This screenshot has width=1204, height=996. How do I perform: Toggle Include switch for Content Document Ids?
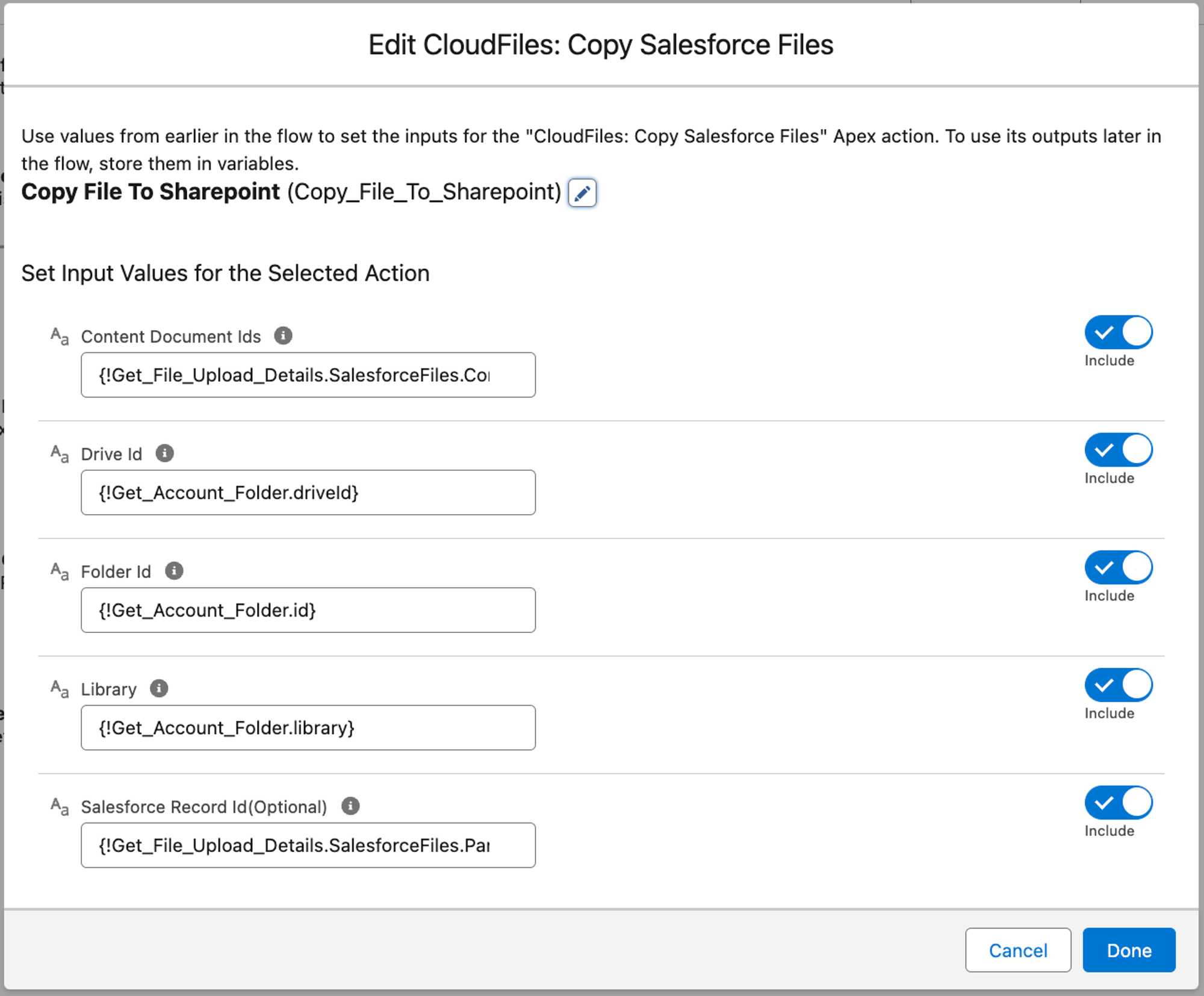point(1119,332)
